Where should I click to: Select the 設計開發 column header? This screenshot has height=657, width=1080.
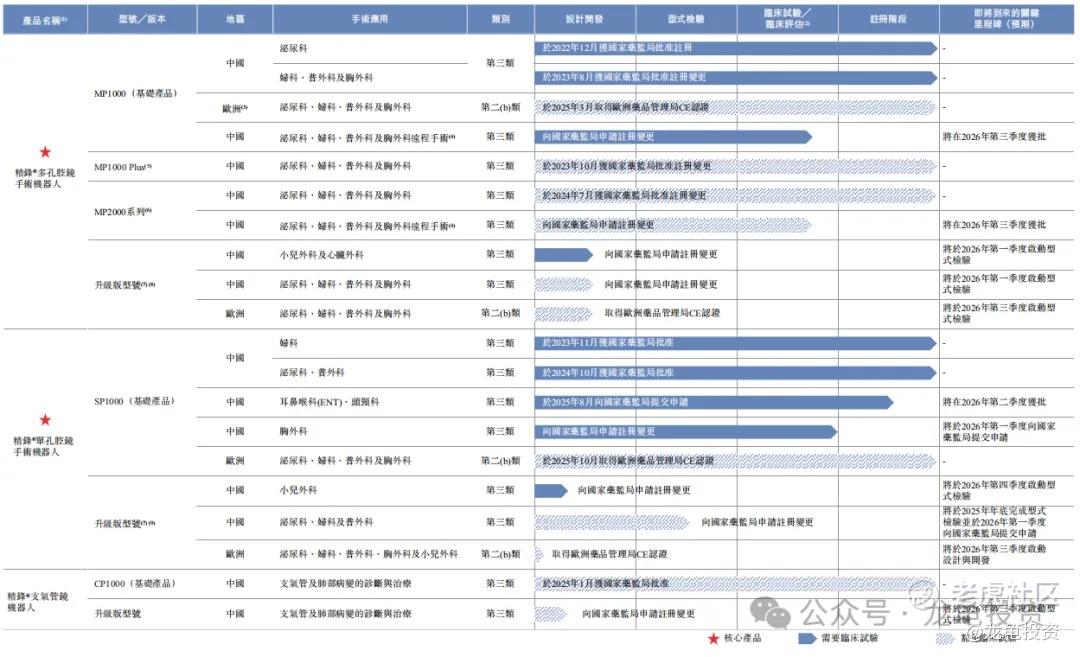click(x=585, y=20)
